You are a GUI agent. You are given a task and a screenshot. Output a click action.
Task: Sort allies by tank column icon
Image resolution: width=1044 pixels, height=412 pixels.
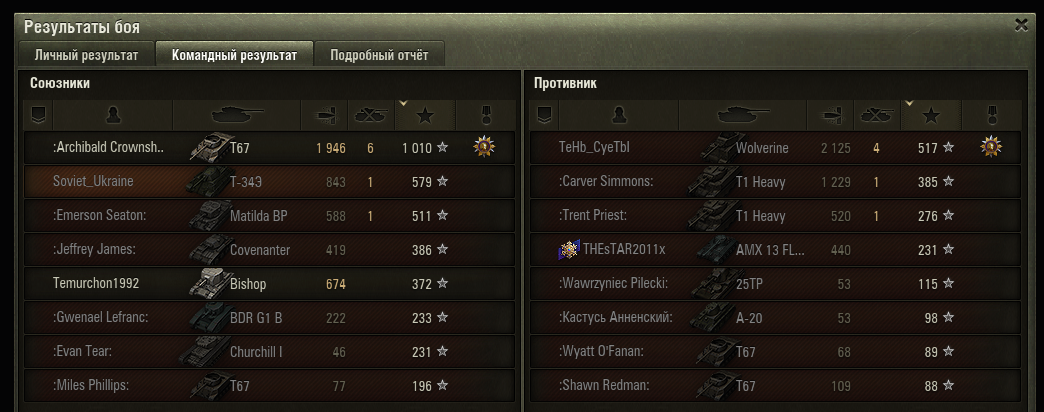(237, 115)
